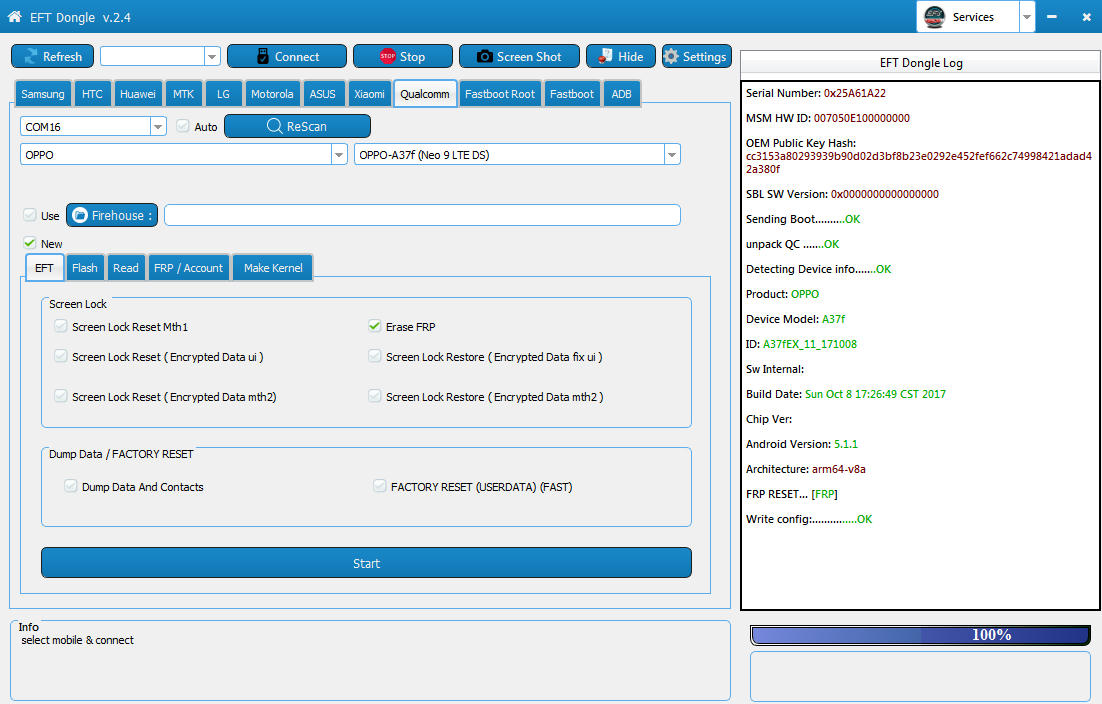The height and width of the screenshot is (704, 1102).
Task: Click the red Stop sign icon
Action: (387, 56)
